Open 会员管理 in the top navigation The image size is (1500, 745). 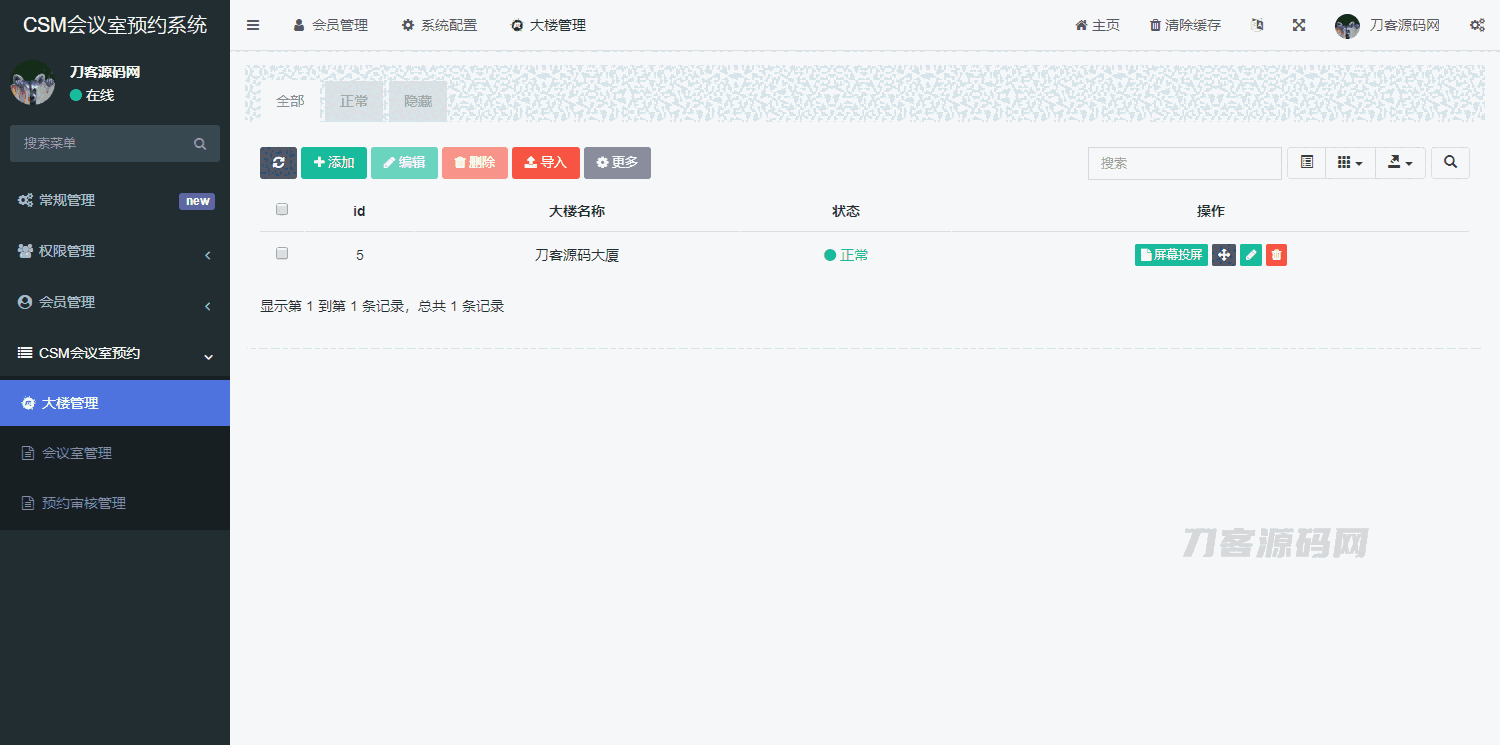331,25
